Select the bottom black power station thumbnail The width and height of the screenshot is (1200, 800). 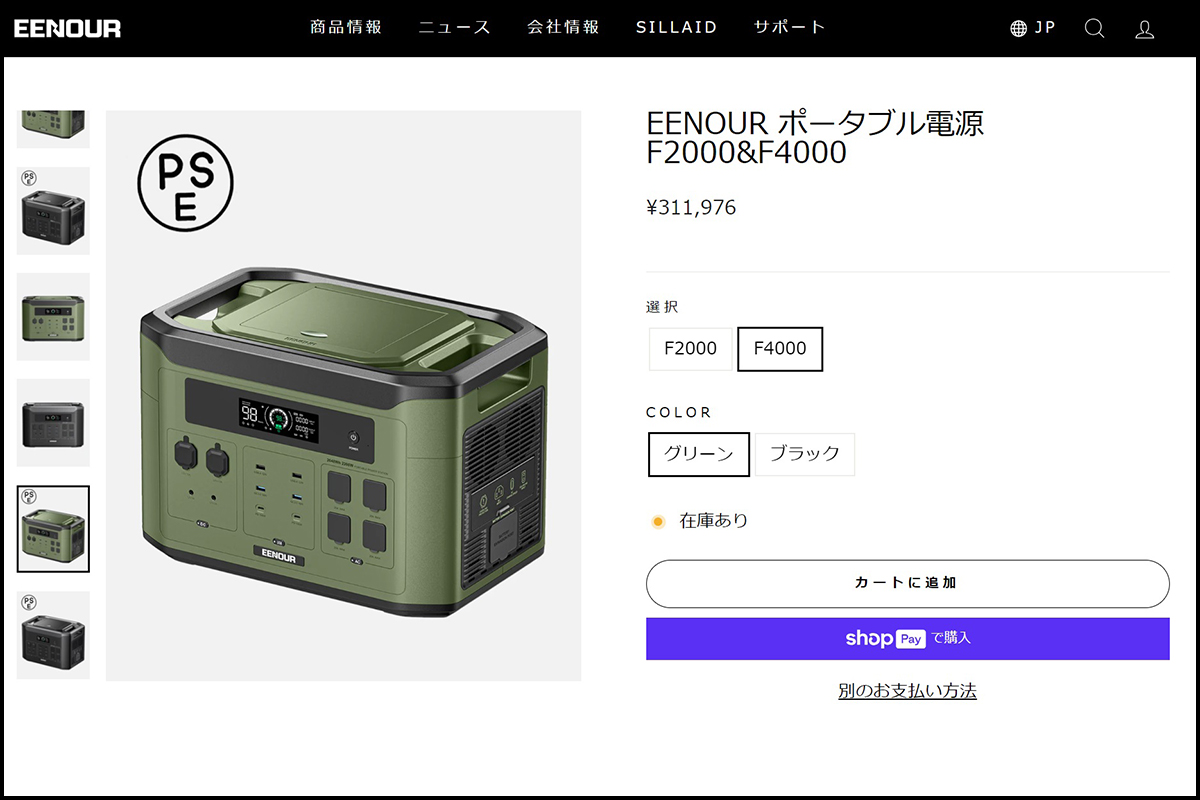click(53, 635)
